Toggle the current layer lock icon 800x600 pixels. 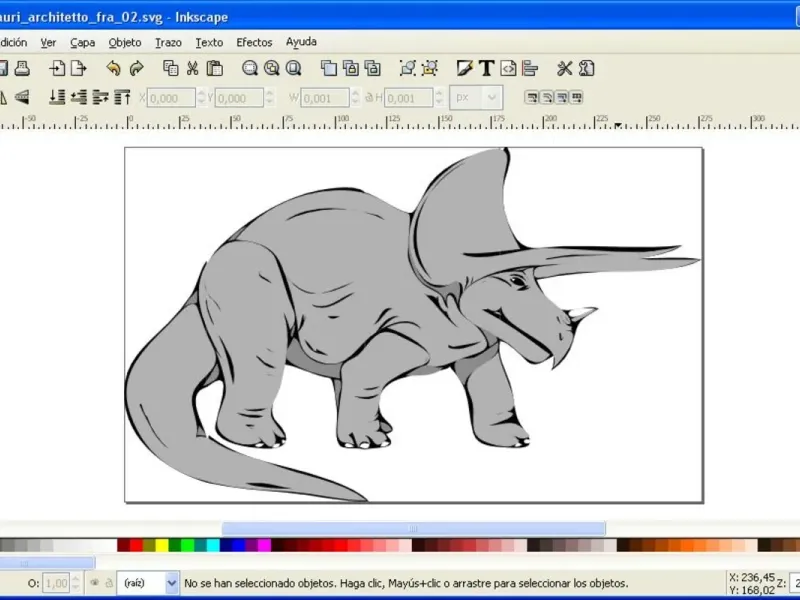coord(108,582)
